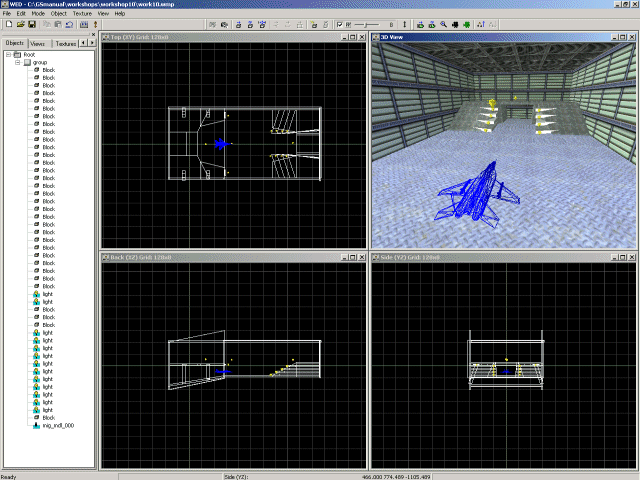The height and width of the screenshot is (480, 640).
Task: Collapse the Root tree node
Action: (8, 55)
